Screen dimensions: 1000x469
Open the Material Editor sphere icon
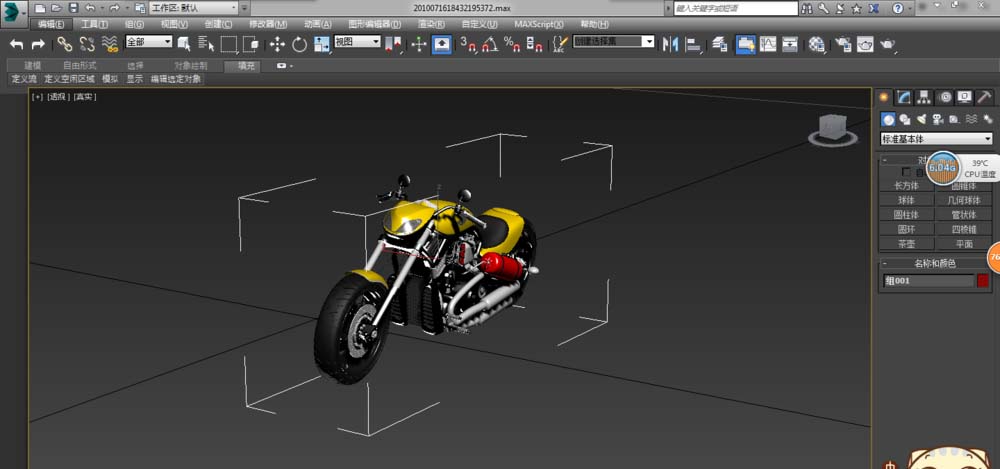coord(817,44)
